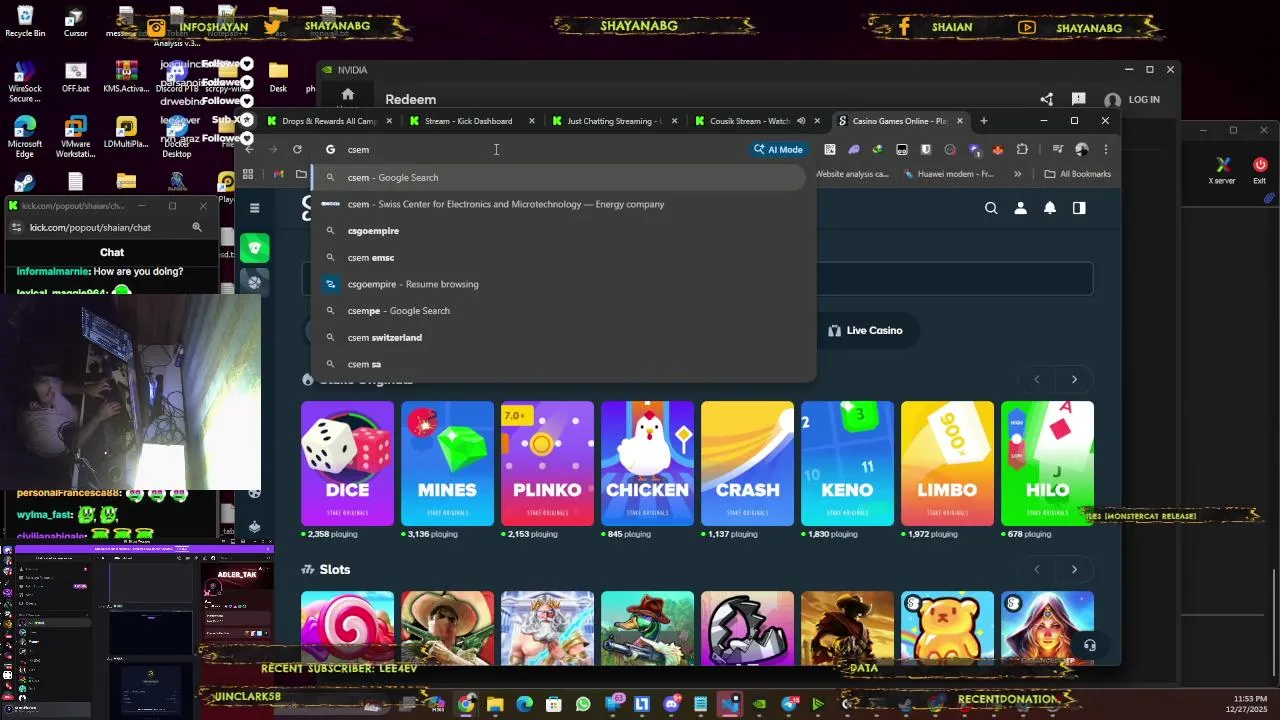The height and width of the screenshot is (720, 1280).
Task: Open the Plinko game thumbnail
Action: [547, 463]
